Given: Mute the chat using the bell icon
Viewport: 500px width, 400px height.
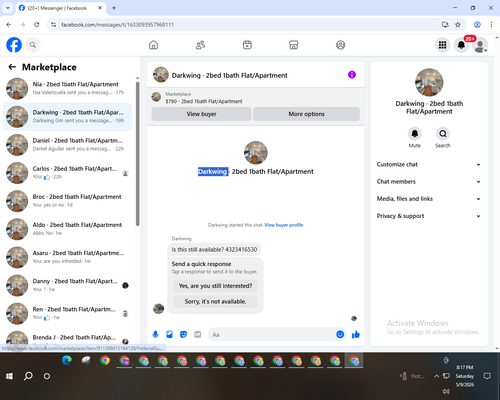Looking at the screenshot, I should coord(415,134).
